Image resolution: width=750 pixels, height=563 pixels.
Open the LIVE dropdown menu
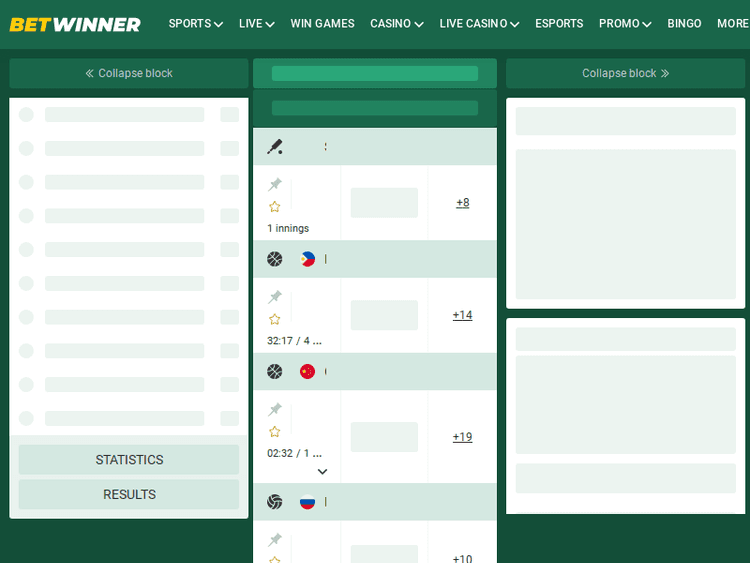click(x=256, y=24)
